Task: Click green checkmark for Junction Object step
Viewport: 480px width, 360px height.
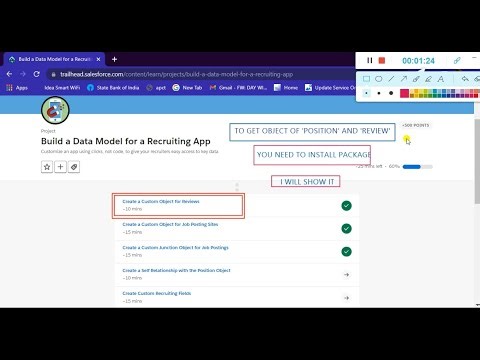Action: coord(347,252)
